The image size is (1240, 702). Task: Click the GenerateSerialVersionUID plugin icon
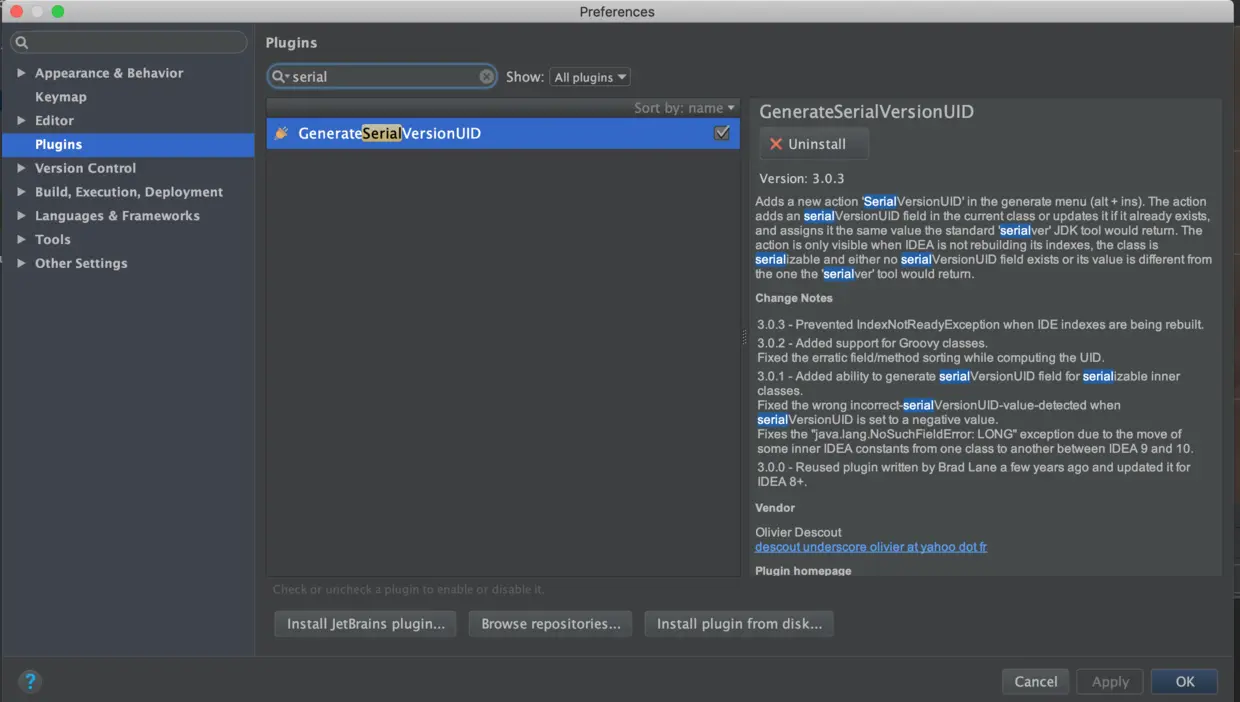pos(282,133)
